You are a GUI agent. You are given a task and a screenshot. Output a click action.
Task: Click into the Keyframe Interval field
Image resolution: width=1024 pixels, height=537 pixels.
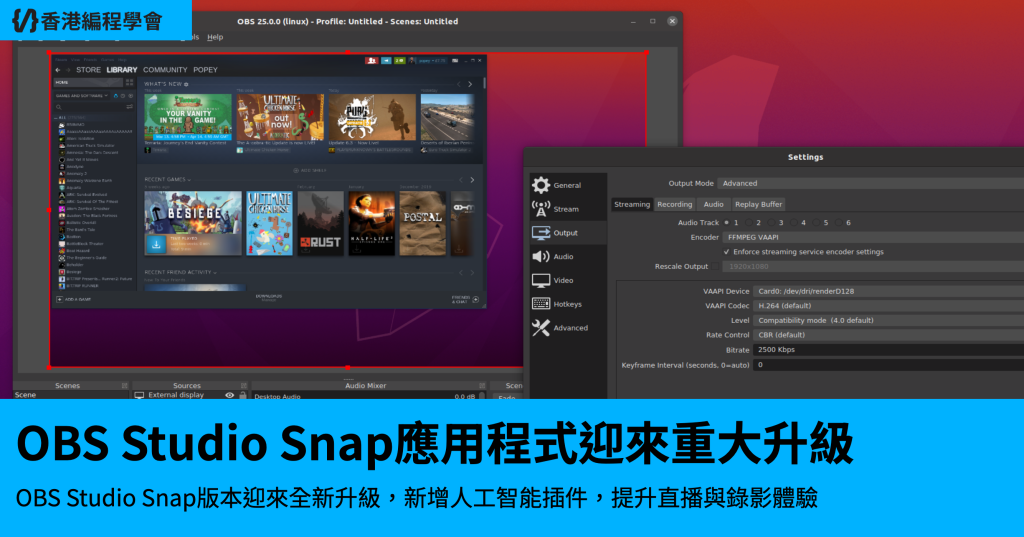tap(888, 365)
